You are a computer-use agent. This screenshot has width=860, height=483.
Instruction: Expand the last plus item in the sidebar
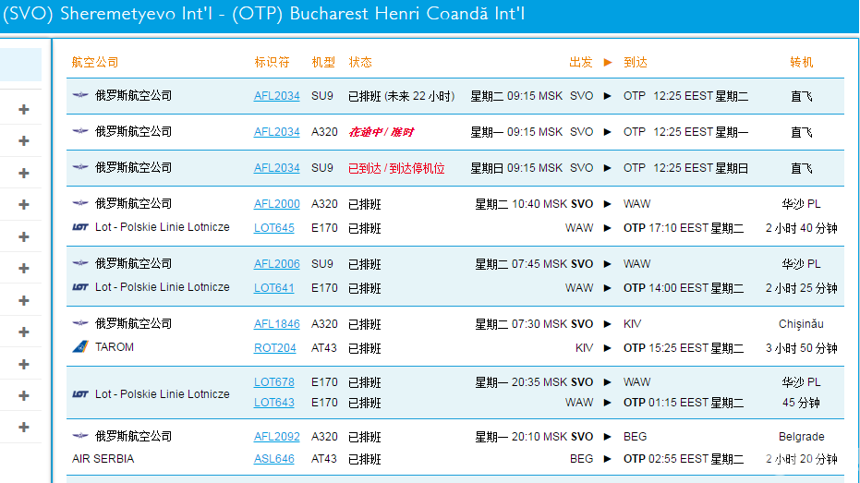tap(24, 427)
